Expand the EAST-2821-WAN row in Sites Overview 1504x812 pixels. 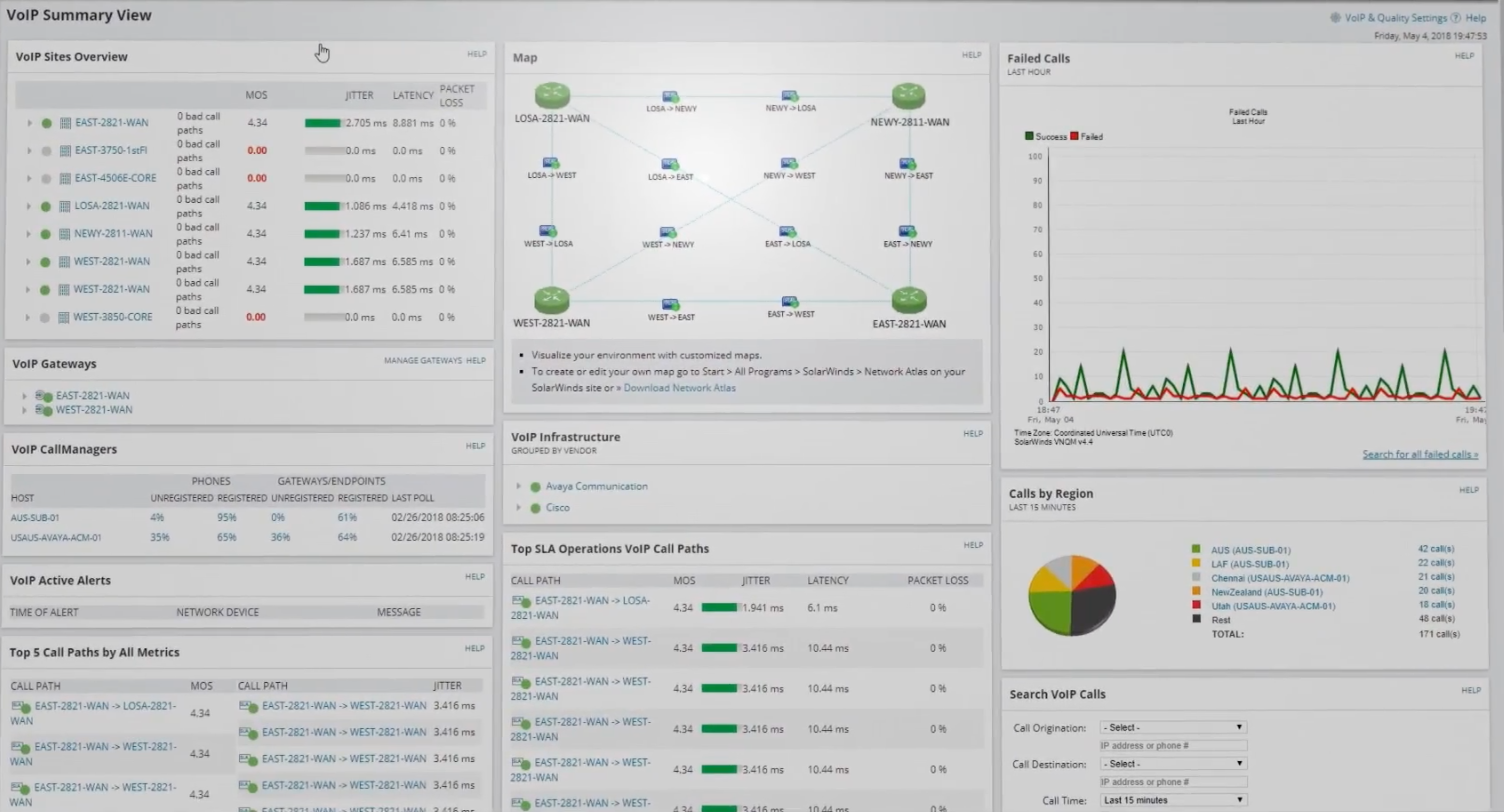[28, 122]
